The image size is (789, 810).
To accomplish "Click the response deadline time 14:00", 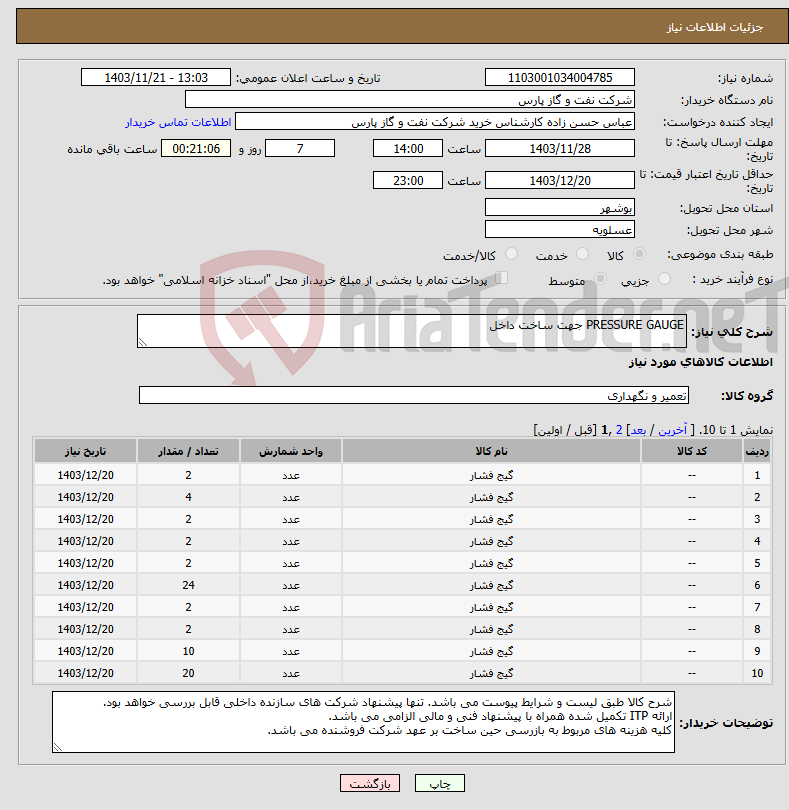I will pyautogui.click(x=408, y=149).
